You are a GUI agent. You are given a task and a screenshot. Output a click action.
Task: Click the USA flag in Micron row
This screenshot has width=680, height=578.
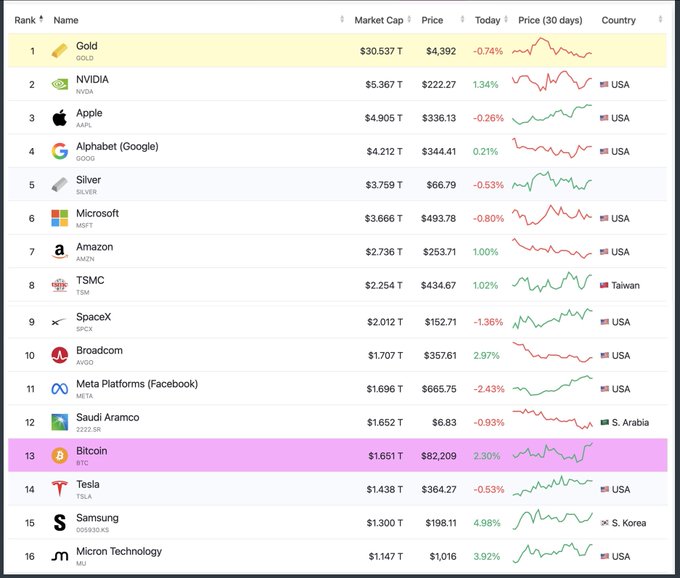point(605,556)
